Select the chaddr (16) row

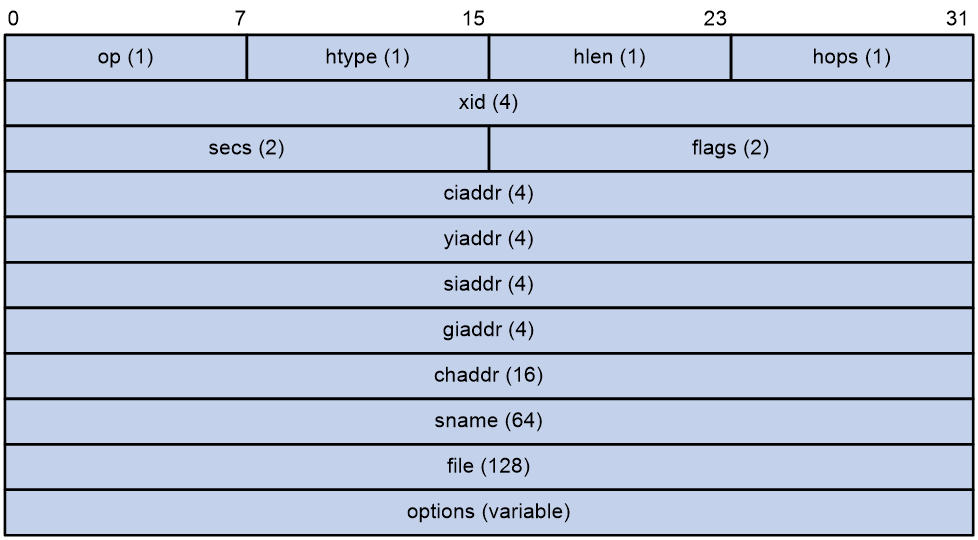coord(489,376)
